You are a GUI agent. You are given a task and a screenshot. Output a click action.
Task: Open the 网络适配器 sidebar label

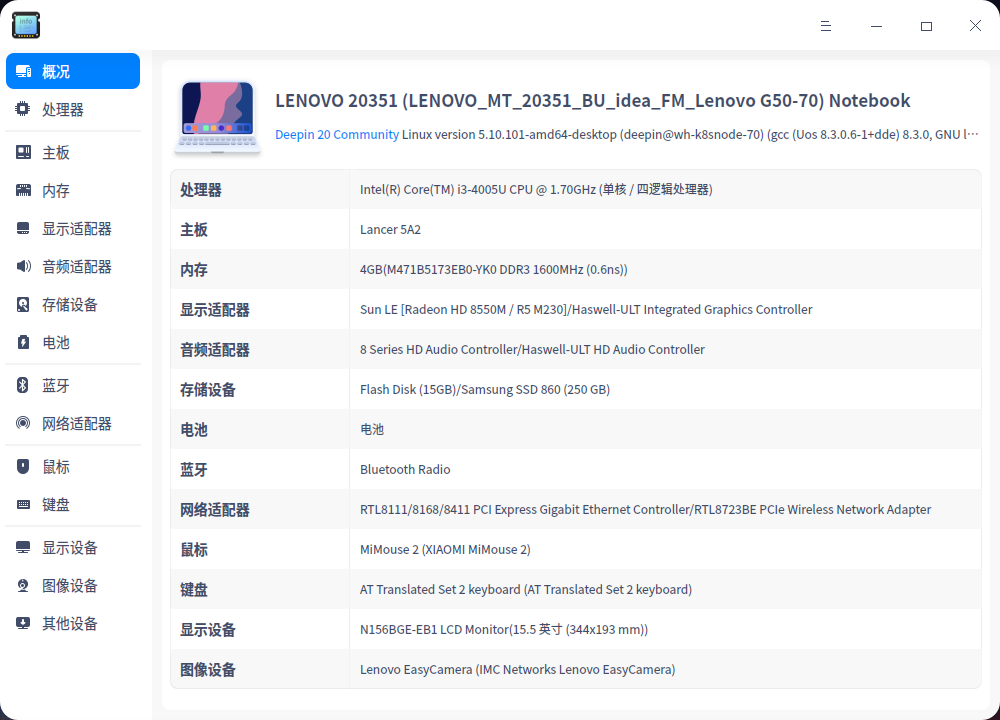tap(77, 423)
